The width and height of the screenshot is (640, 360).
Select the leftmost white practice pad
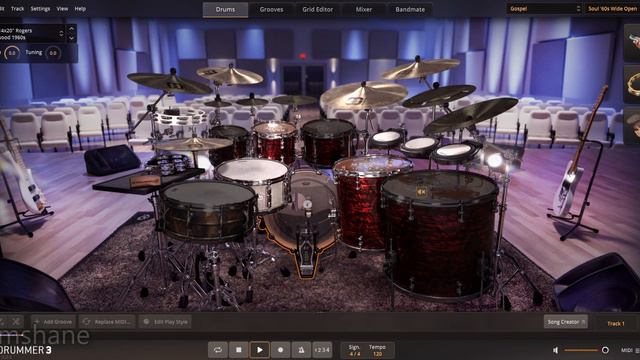tap(386, 138)
